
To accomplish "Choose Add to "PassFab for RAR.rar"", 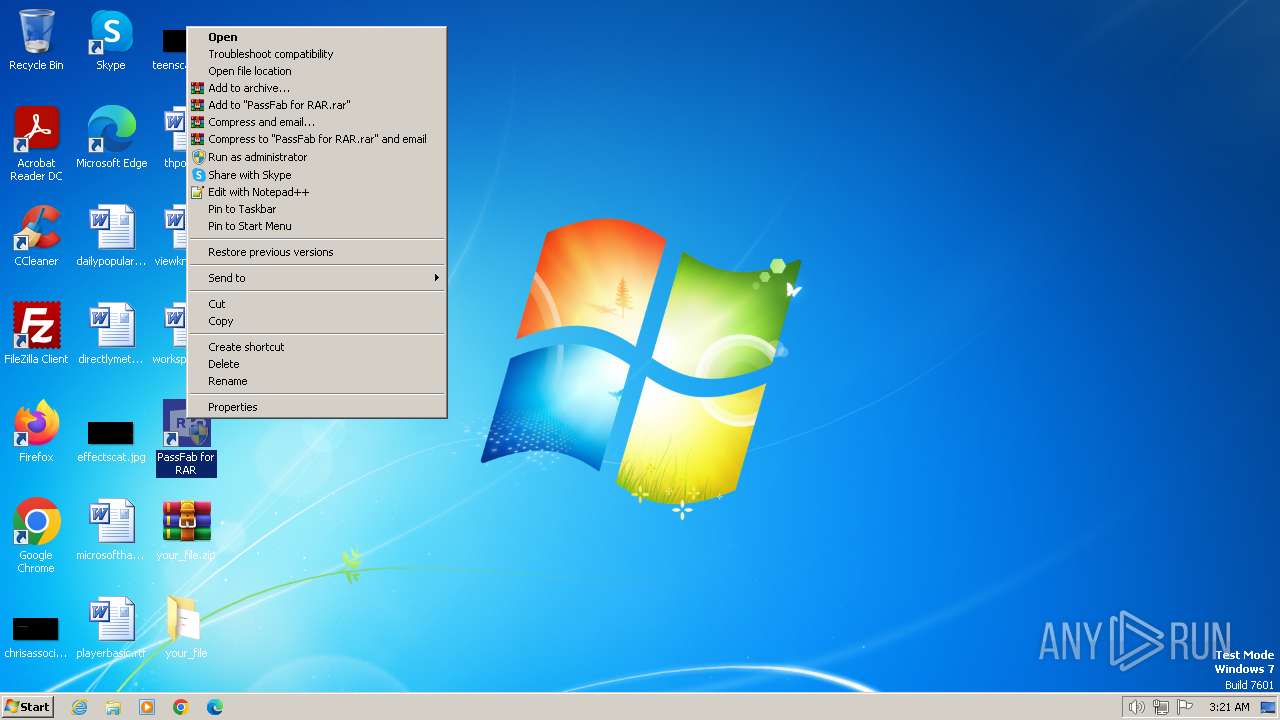I will tap(316, 105).
